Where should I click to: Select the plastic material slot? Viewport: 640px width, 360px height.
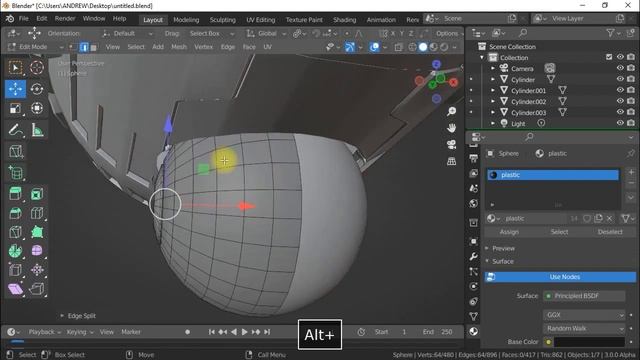pyautogui.click(x=553, y=175)
